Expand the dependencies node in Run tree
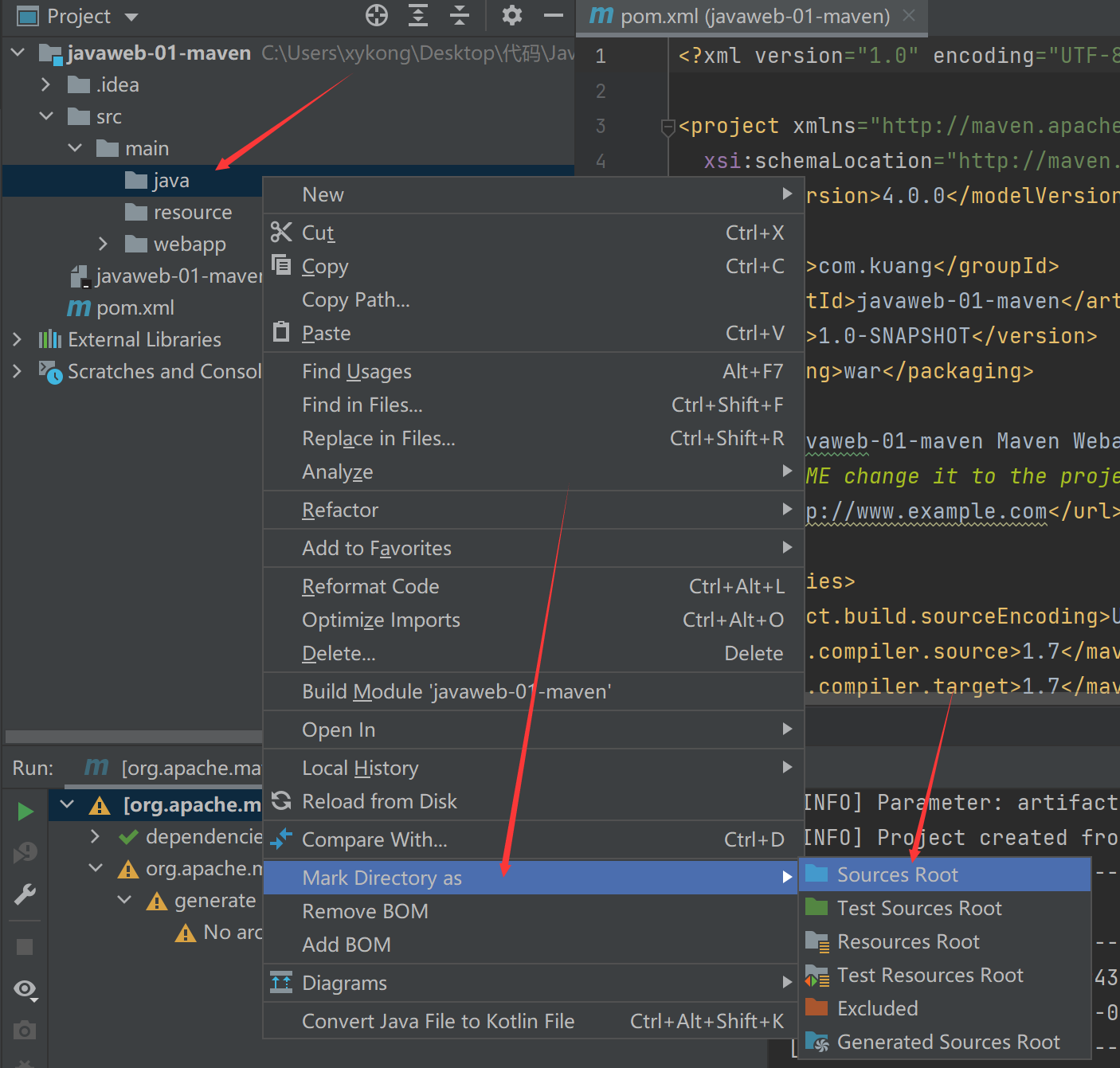The image size is (1120, 1068). [x=96, y=836]
